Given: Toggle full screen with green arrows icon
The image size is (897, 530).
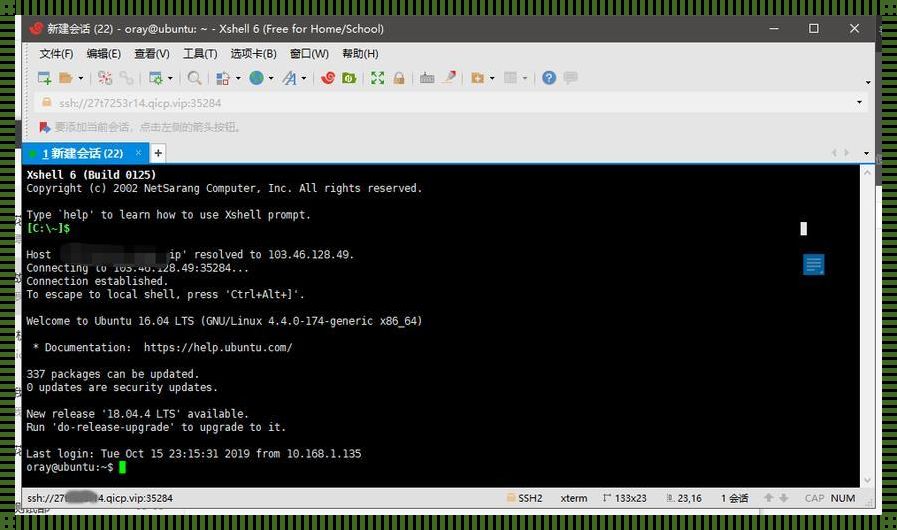Looking at the screenshot, I should (x=378, y=78).
